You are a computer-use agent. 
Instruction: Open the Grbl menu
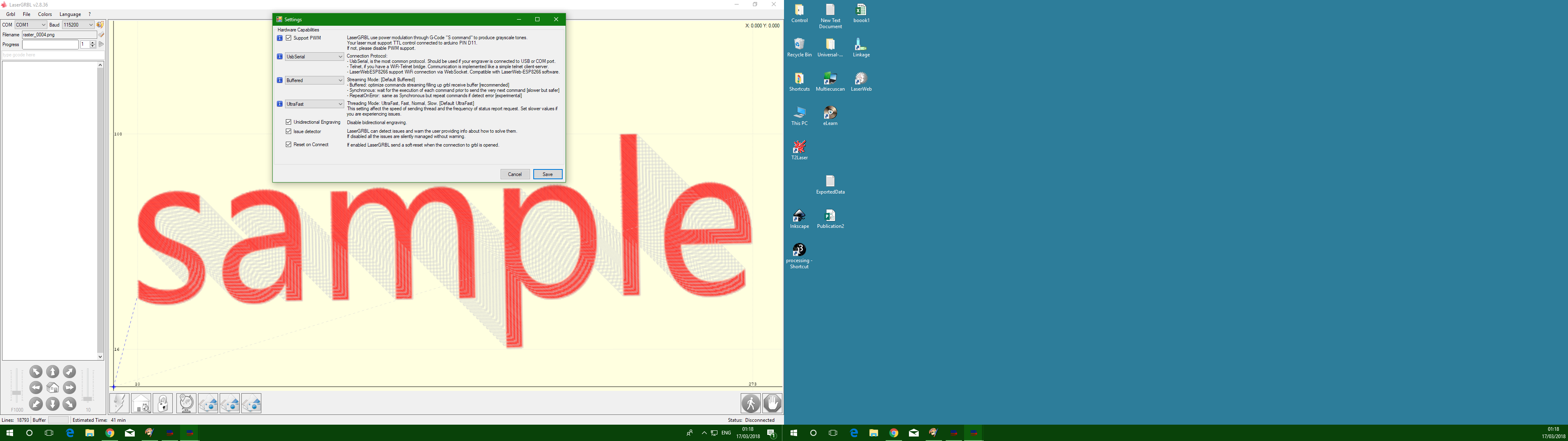click(10, 14)
